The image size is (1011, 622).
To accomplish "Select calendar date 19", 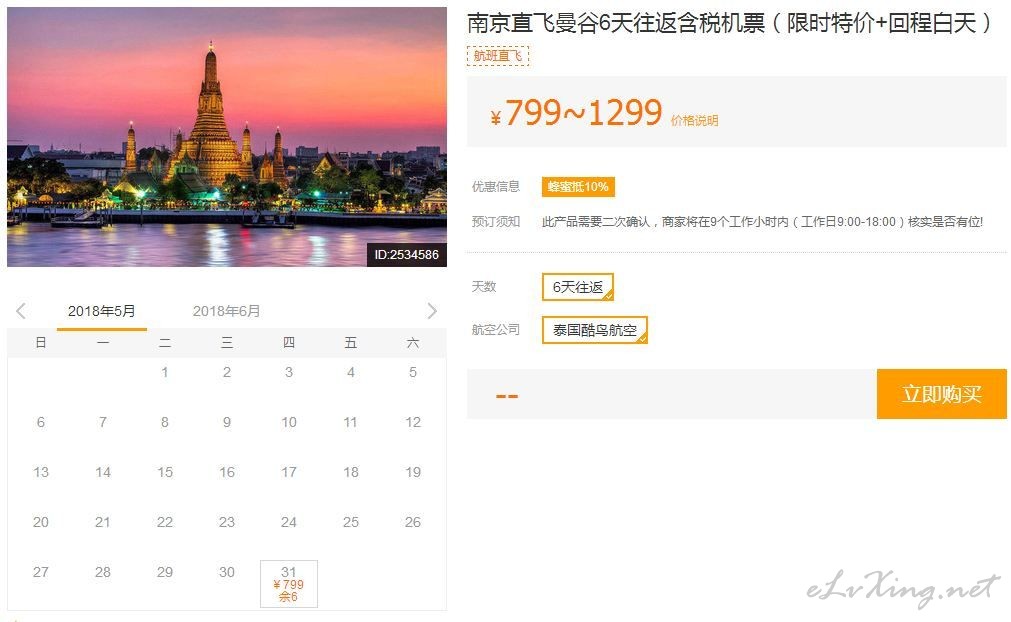I will (413, 472).
